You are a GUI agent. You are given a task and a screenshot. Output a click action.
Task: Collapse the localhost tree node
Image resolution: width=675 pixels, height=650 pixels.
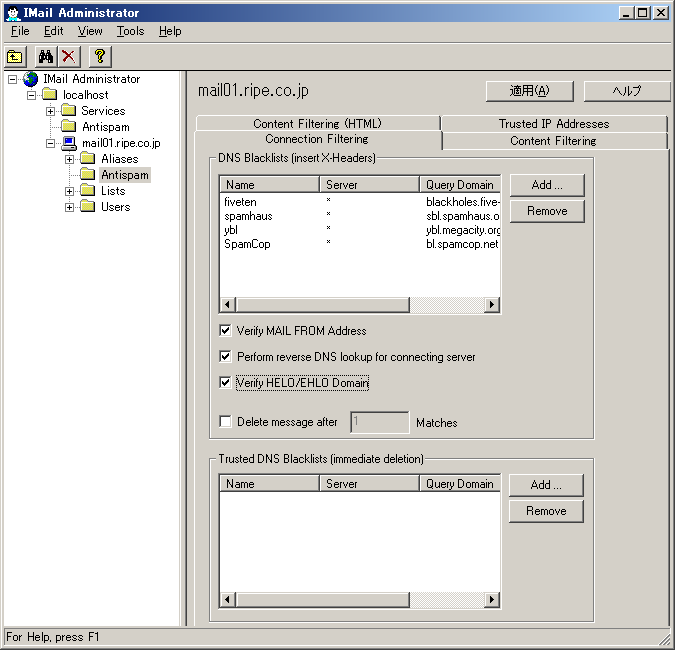point(31,95)
